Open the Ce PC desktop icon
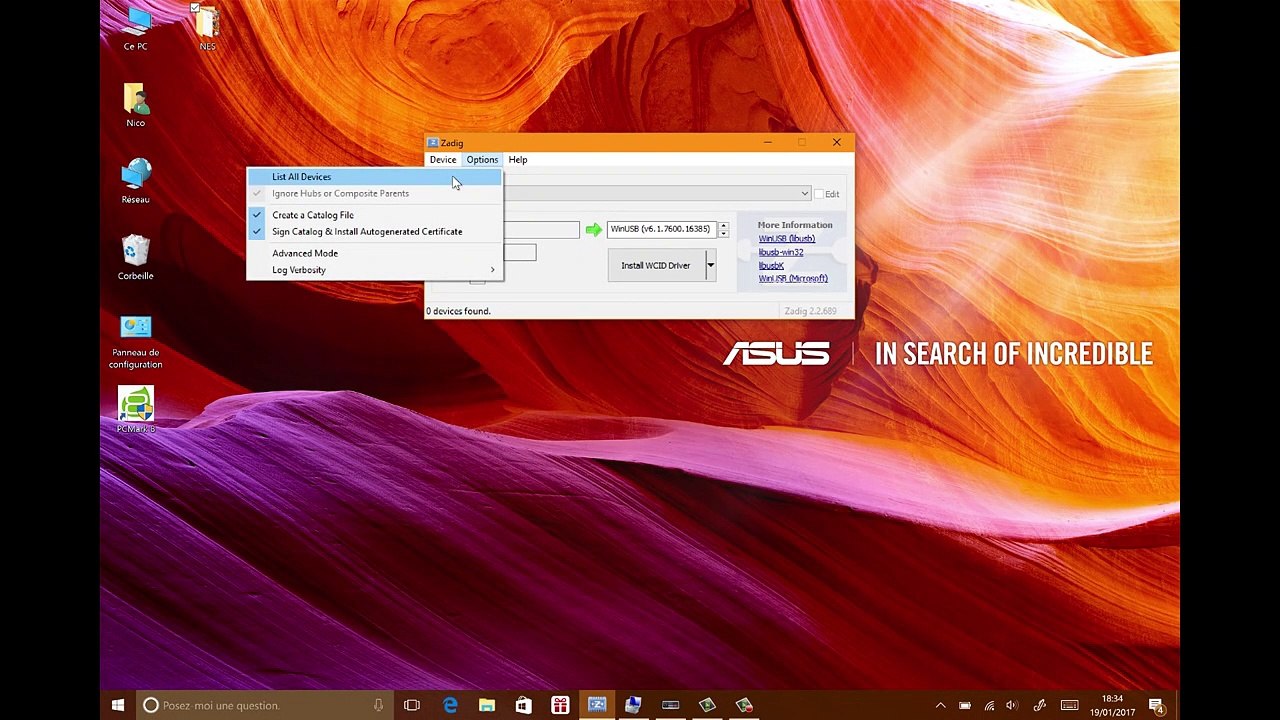Image resolution: width=1280 pixels, height=720 pixels. tap(135, 24)
